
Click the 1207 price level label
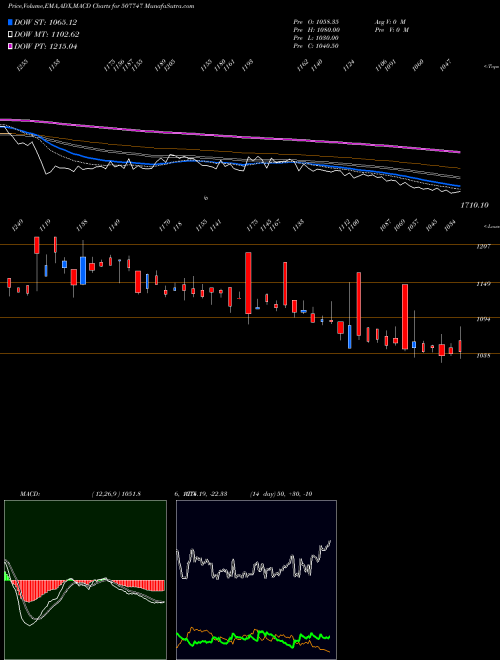482,247
